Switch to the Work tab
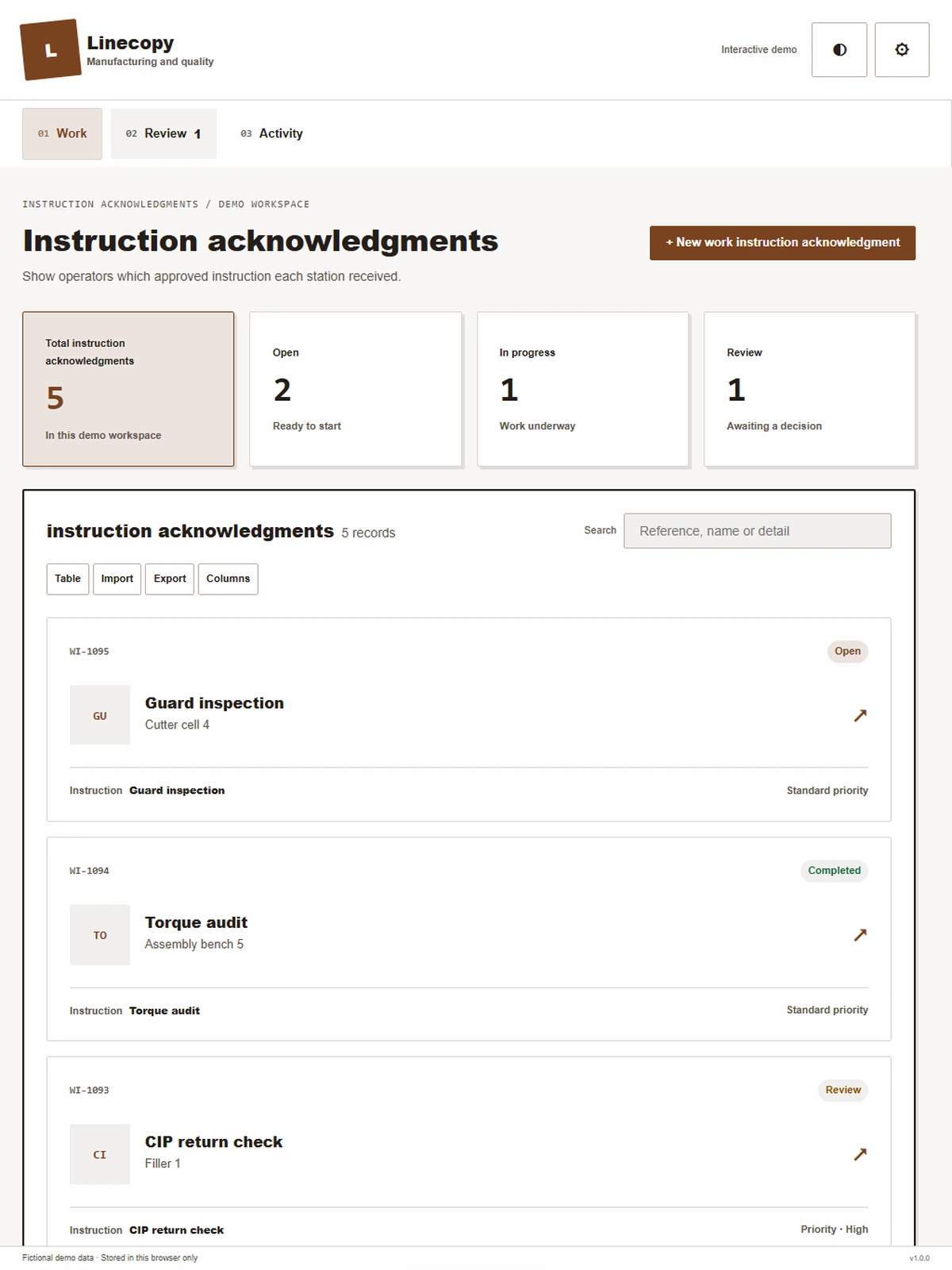This screenshot has height=1270, width=952. click(x=62, y=133)
